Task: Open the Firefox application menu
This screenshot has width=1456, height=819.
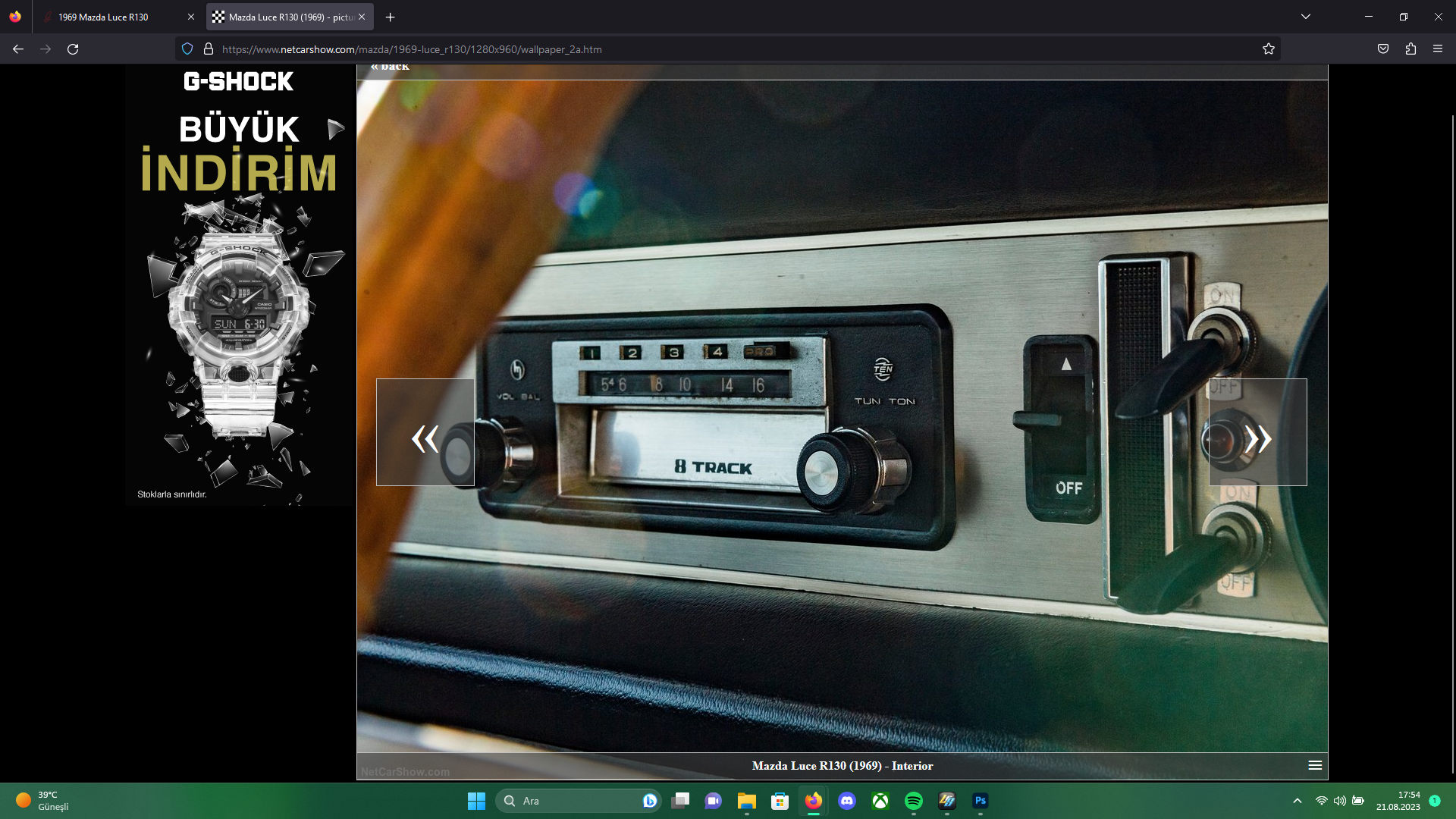Action: point(1438,49)
